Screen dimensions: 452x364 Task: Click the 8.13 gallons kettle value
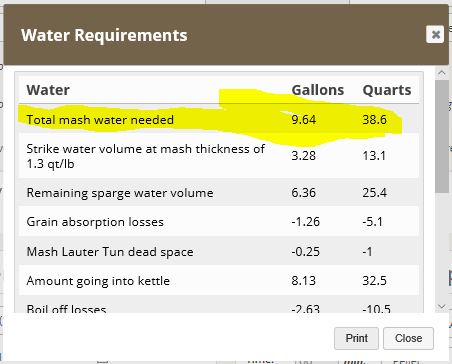(303, 280)
